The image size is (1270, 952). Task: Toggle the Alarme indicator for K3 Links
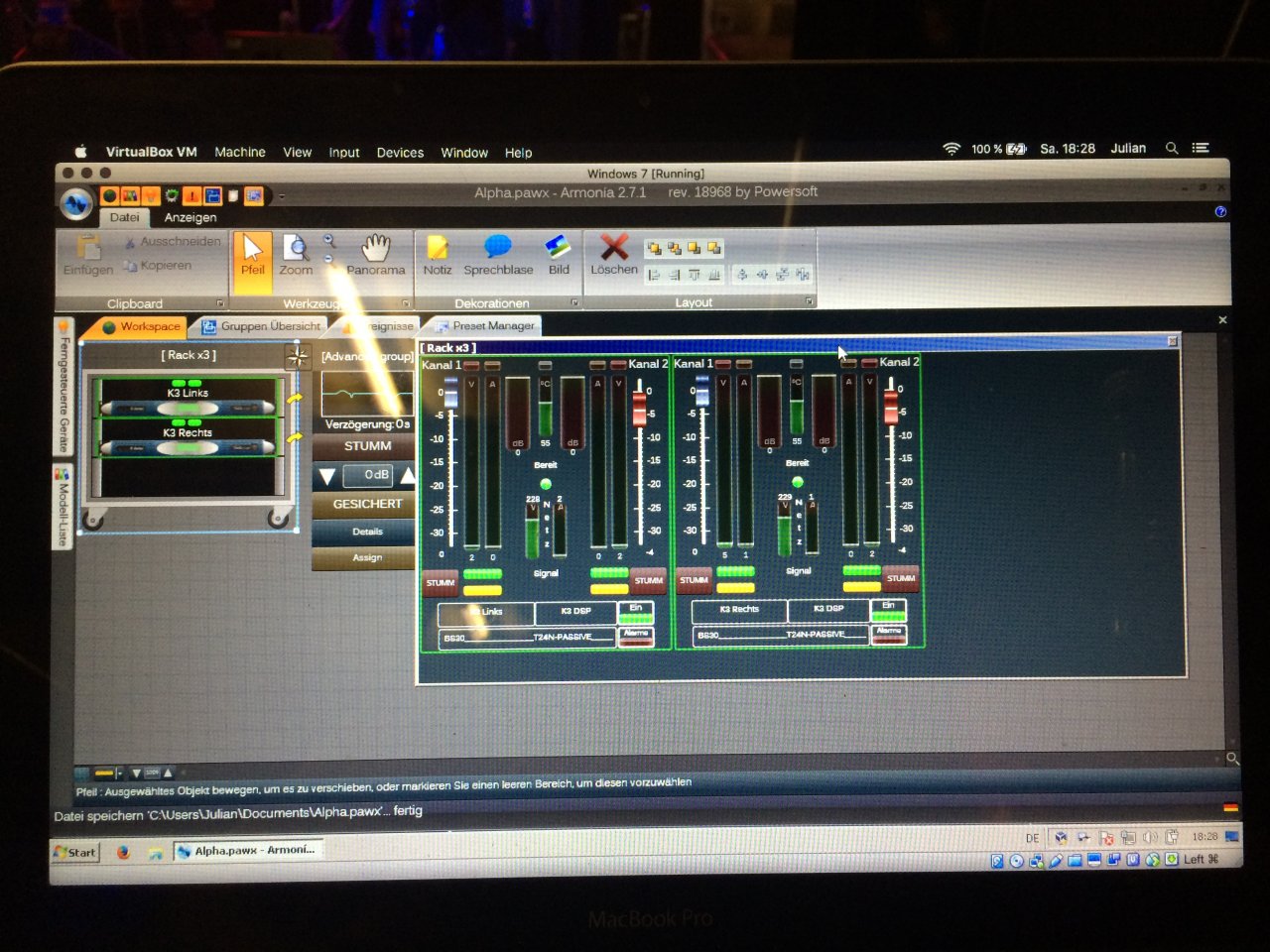pos(636,636)
